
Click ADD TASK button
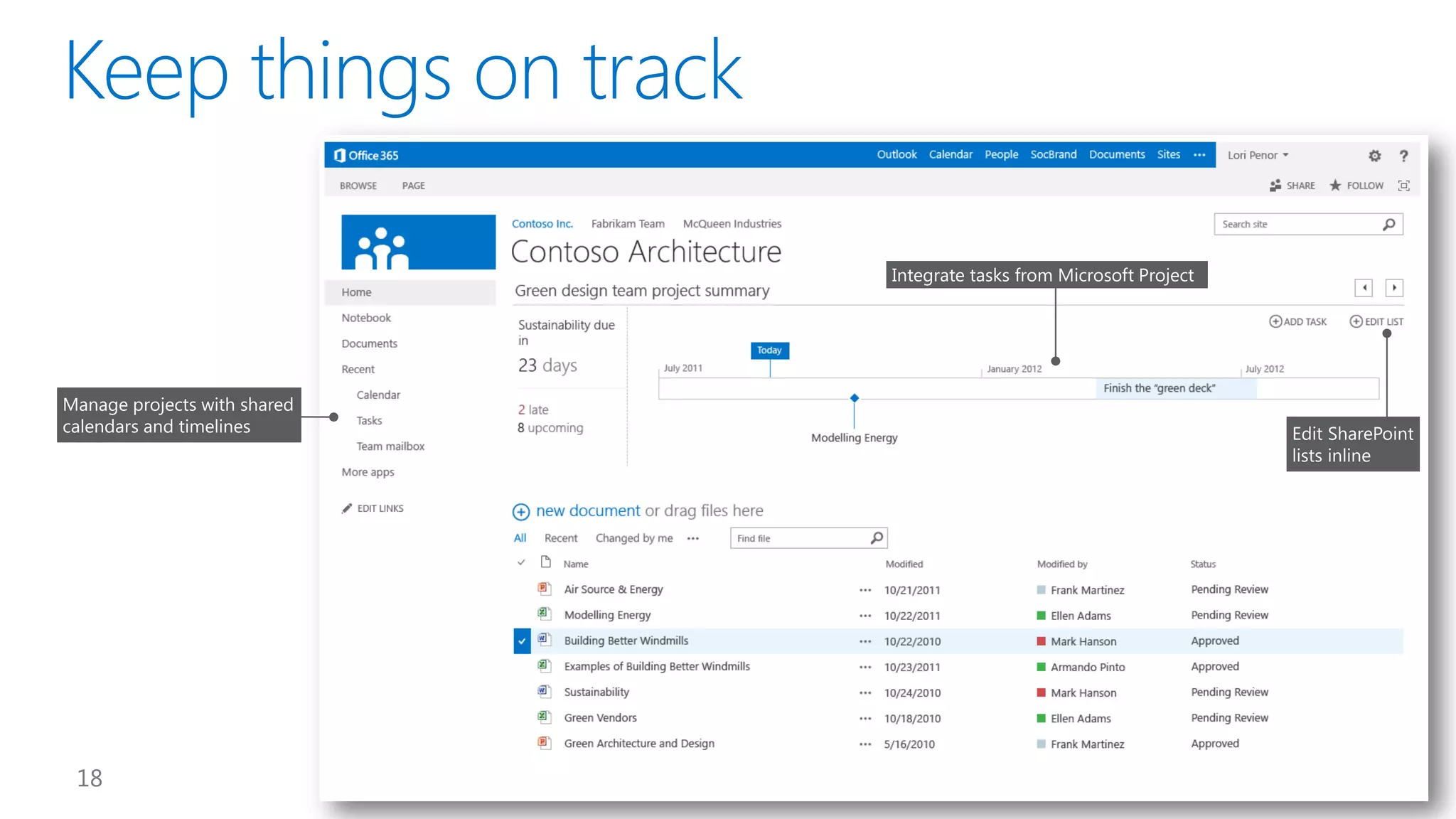(1298, 322)
